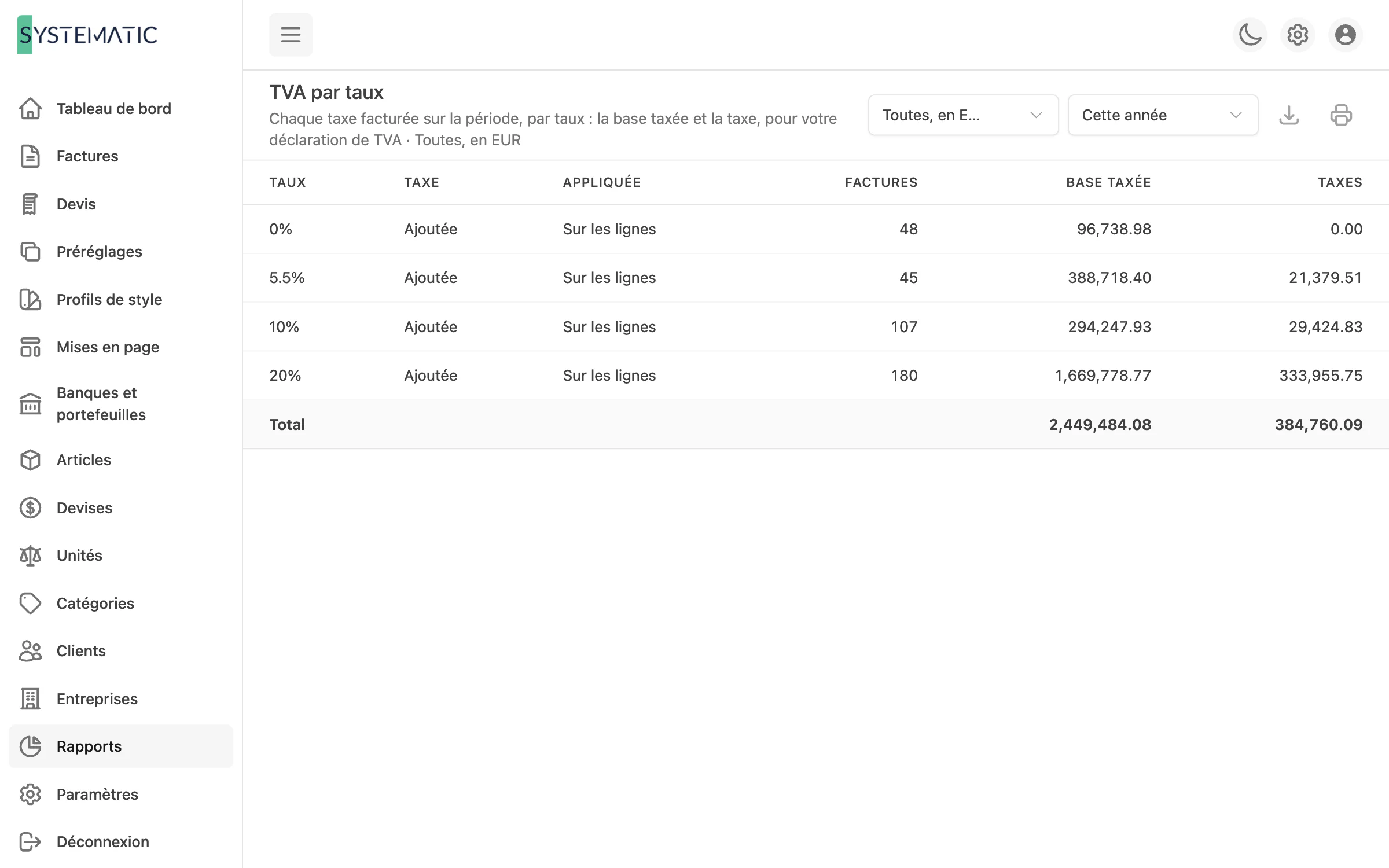
Task: Click the taxes value 29,424.83
Action: (x=1325, y=327)
